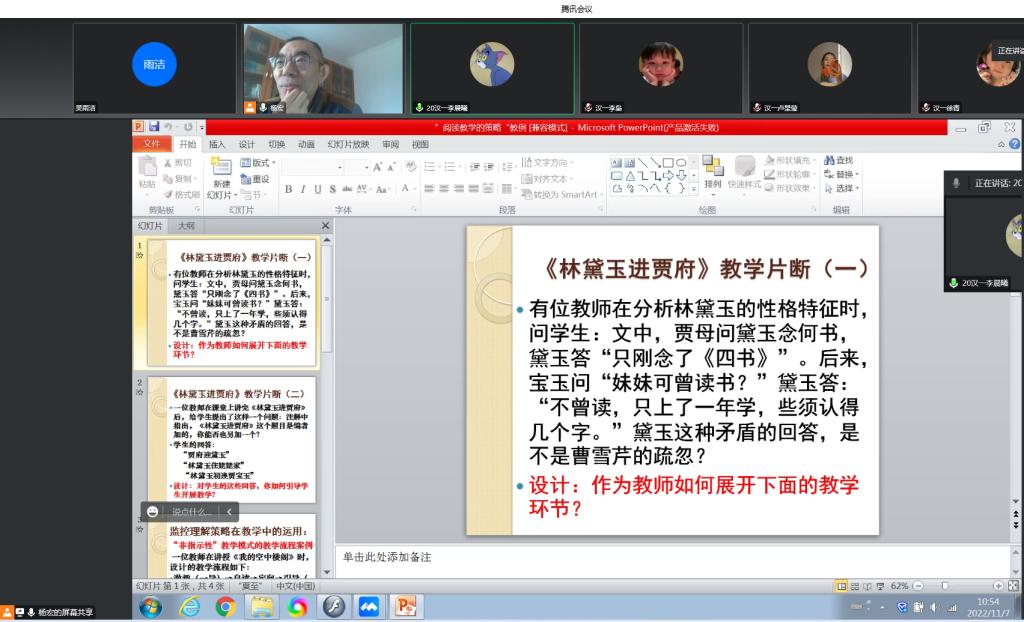Open the 视图 (View) ribbon tab
Viewport: 1024px width, 622px height.
coord(420,144)
